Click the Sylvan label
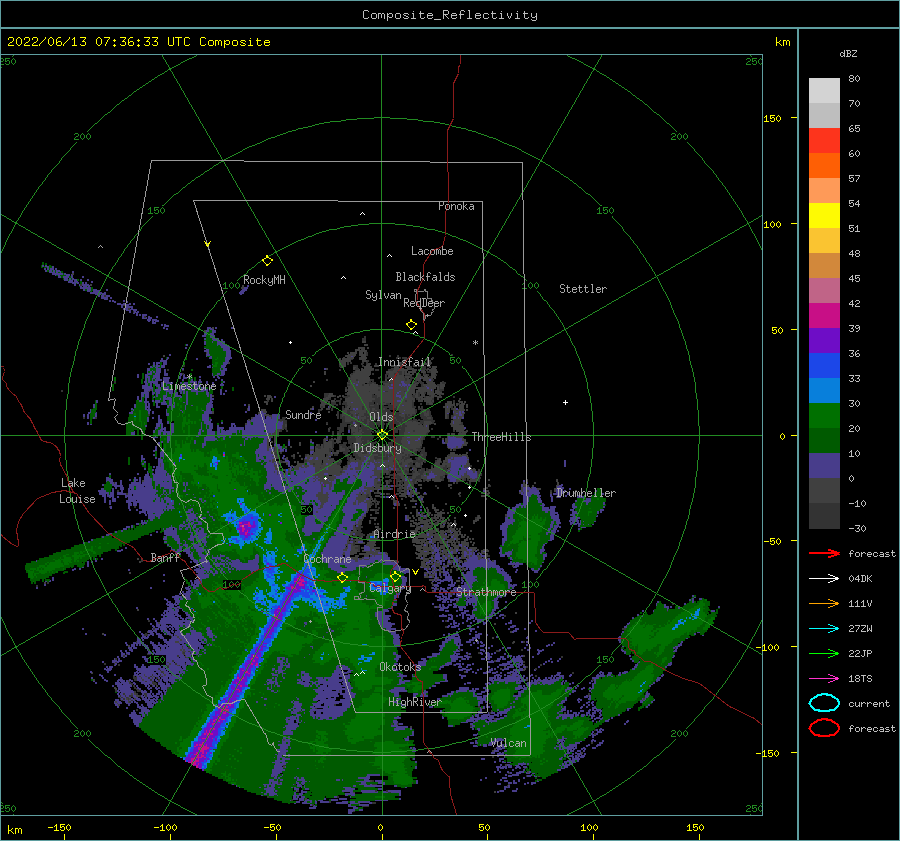This screenshot has height=841, width=900. (x=383, y=295)
